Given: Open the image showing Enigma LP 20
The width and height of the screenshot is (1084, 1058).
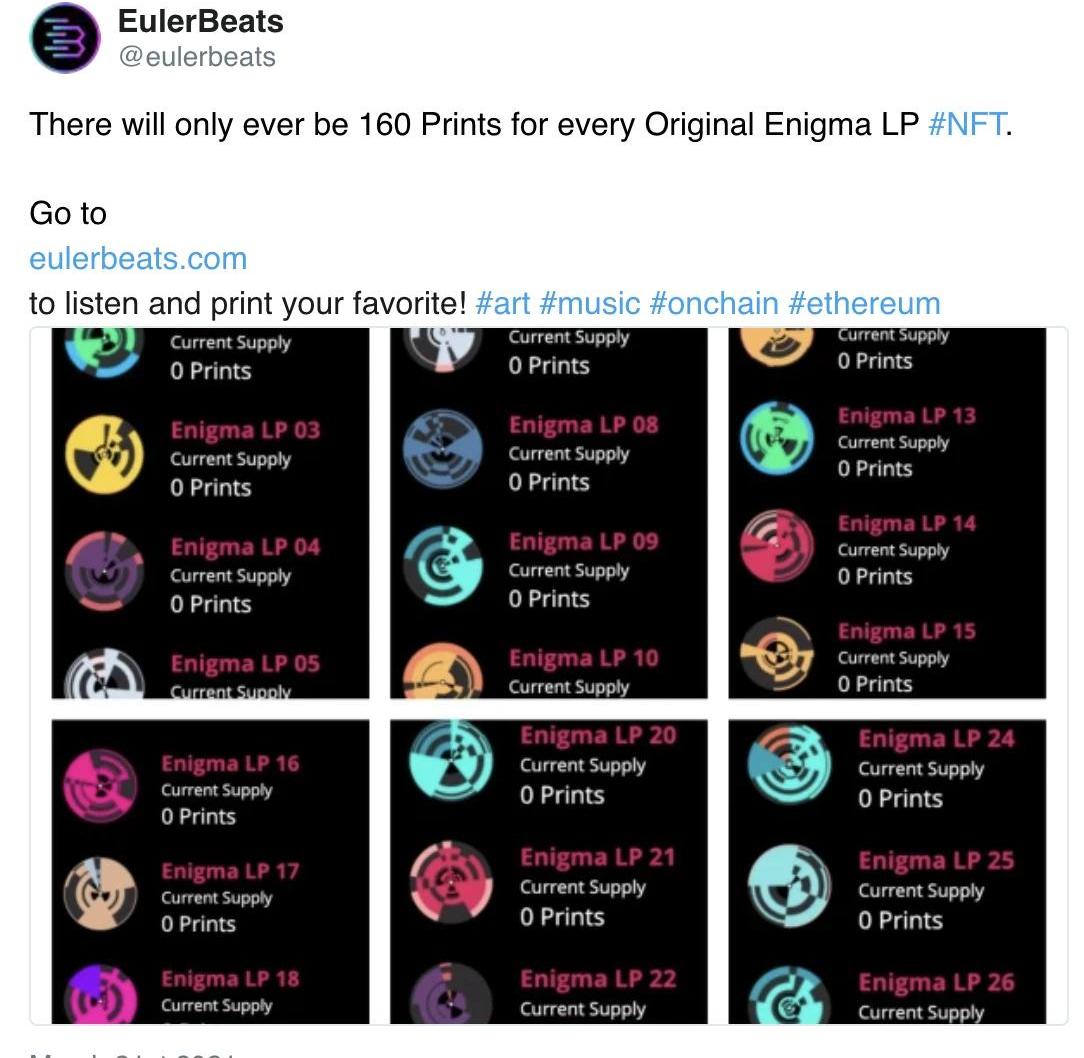Looking at the screenshot, I should tap(549, 870).
